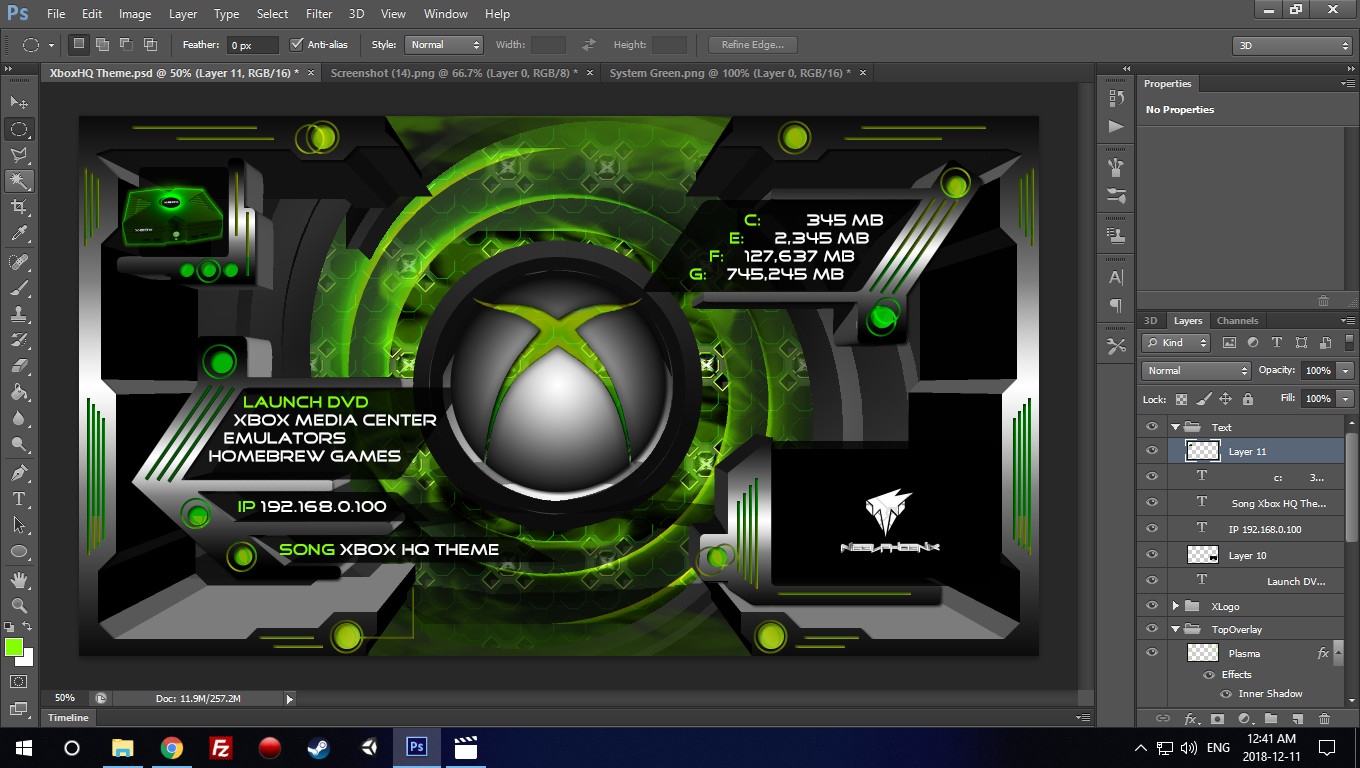Viewport: 1360px width, 768px height.
Task: Select the Blur tool
Action: point(19,418)
